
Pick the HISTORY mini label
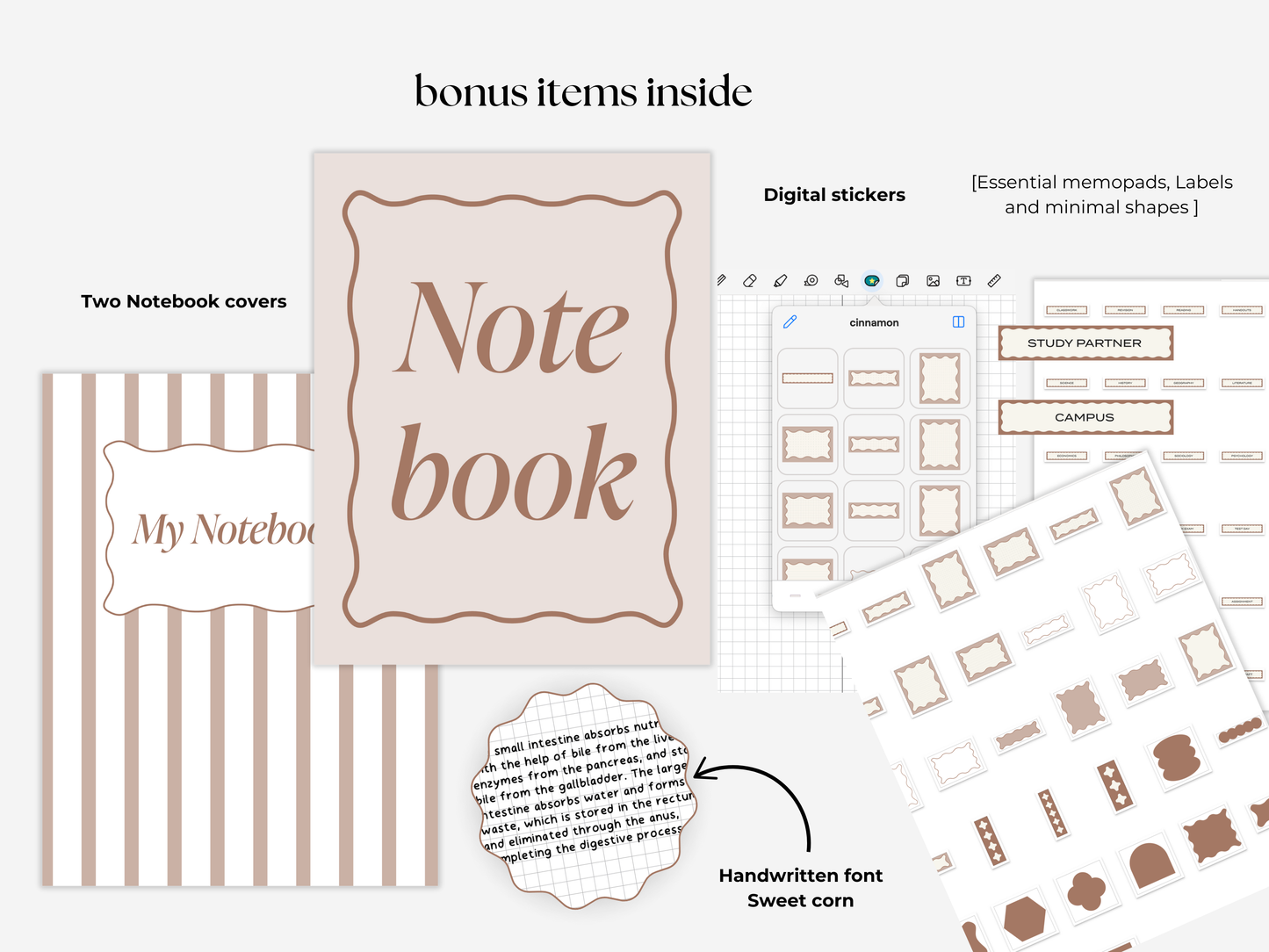coord(1125,383)
